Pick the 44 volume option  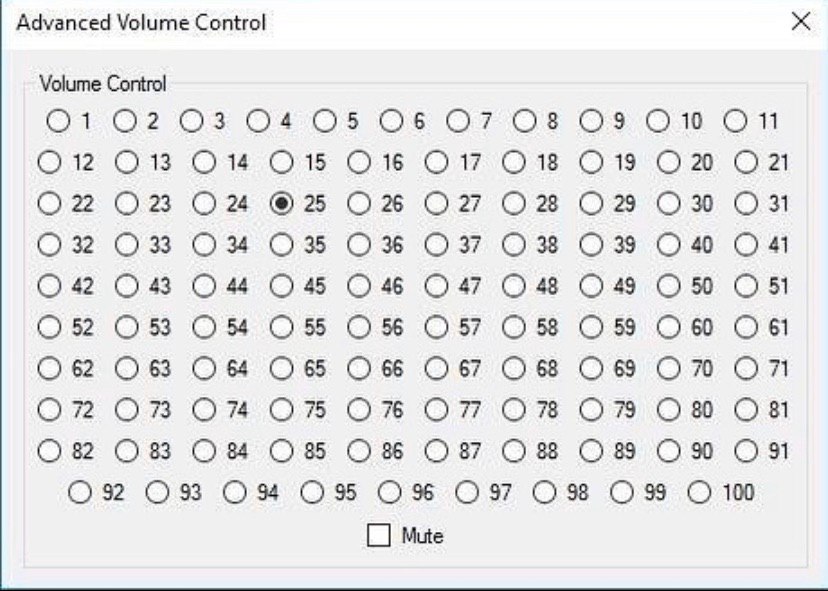tap(205, 286)
